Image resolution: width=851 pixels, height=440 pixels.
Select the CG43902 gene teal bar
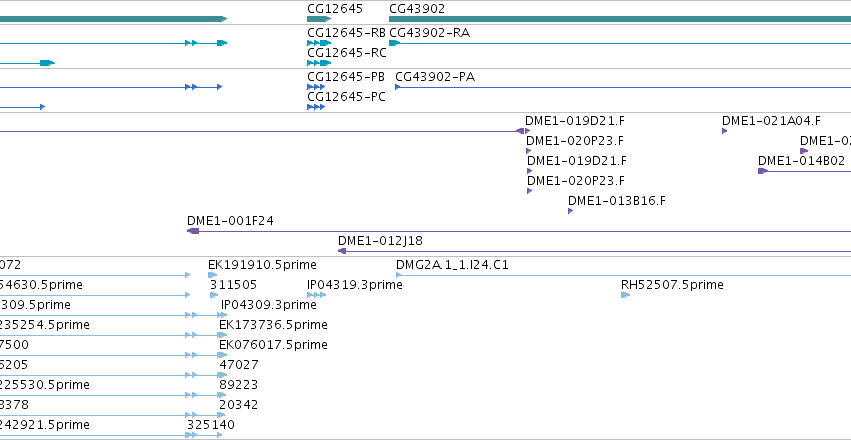pyautogui.click(x=620, y=19)
